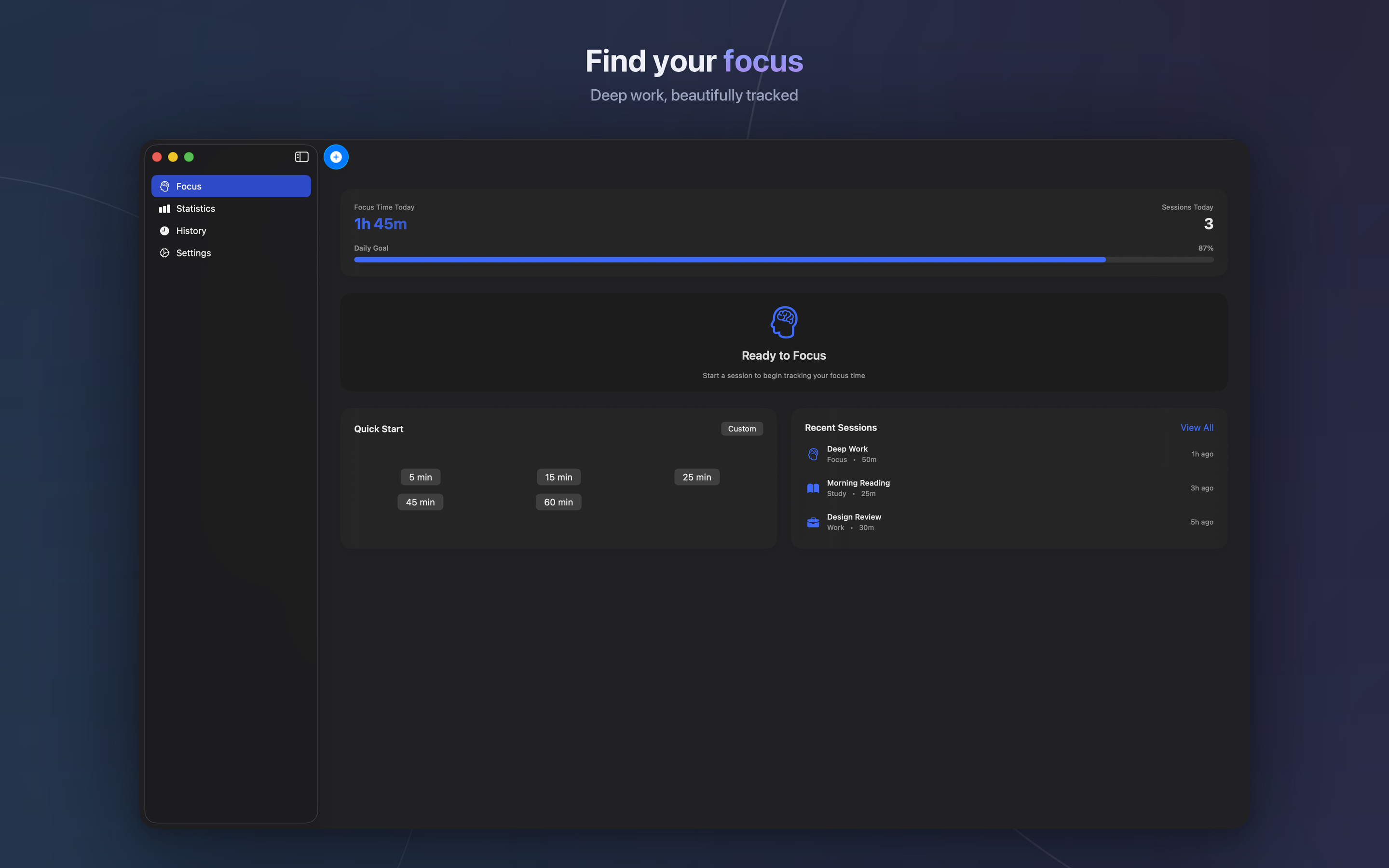
Task: Click the Statistics bar chart icon
Action: tap(165, 208)
